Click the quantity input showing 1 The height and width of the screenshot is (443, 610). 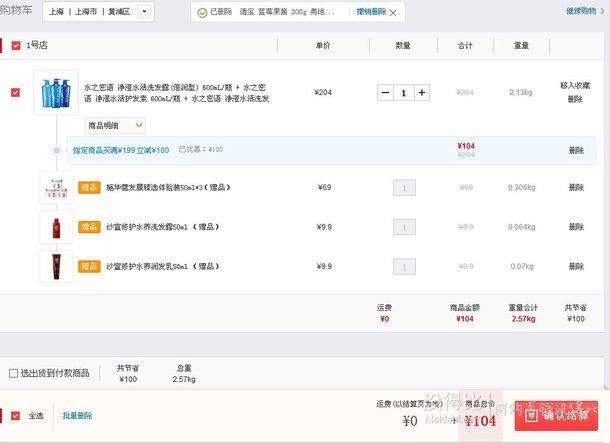(403, 93)
